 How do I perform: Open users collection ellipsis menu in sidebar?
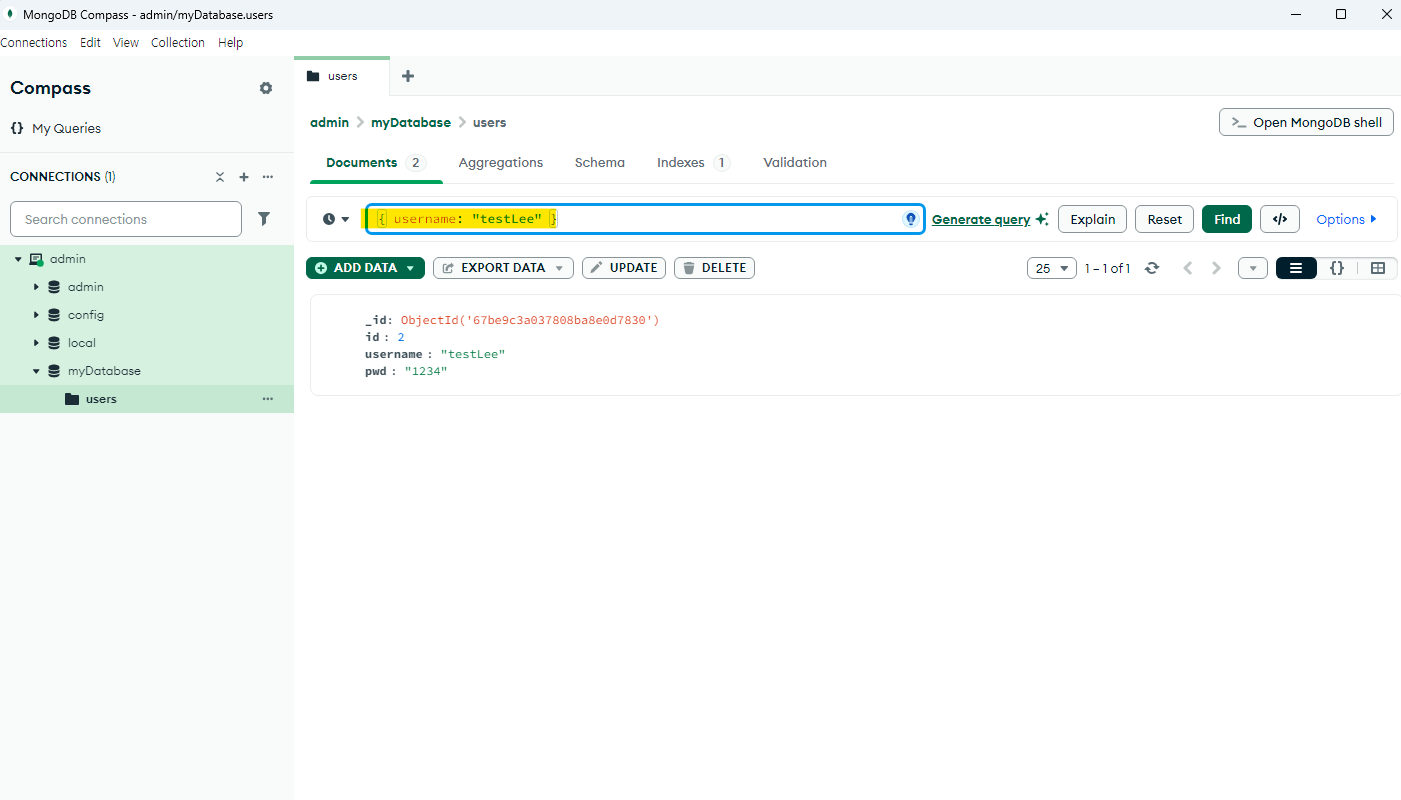[x=268, y=399]
